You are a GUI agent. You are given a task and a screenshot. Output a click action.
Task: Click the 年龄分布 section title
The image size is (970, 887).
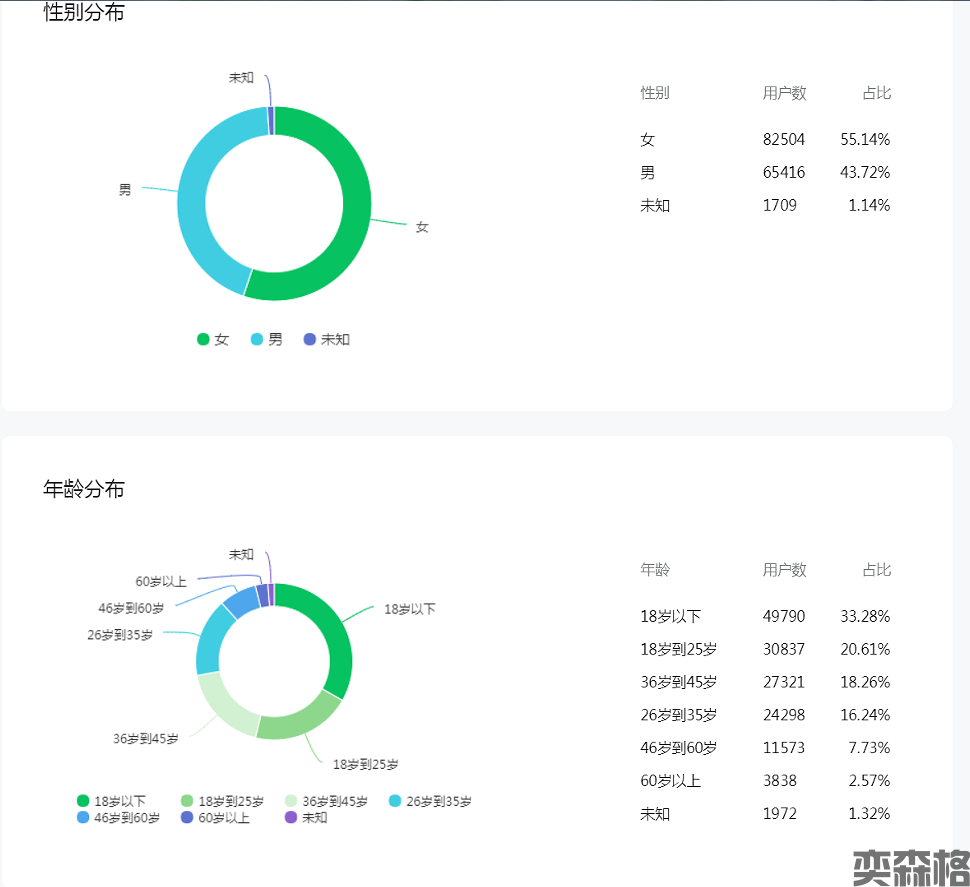pyautogui.click(x=84, y=490)
